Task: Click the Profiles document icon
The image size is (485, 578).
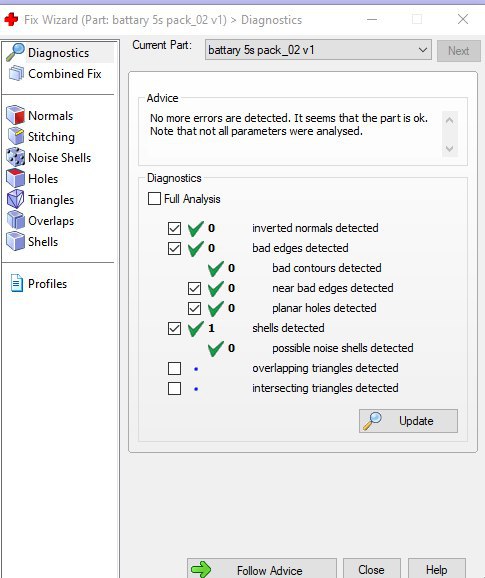Action: [17, 283]
